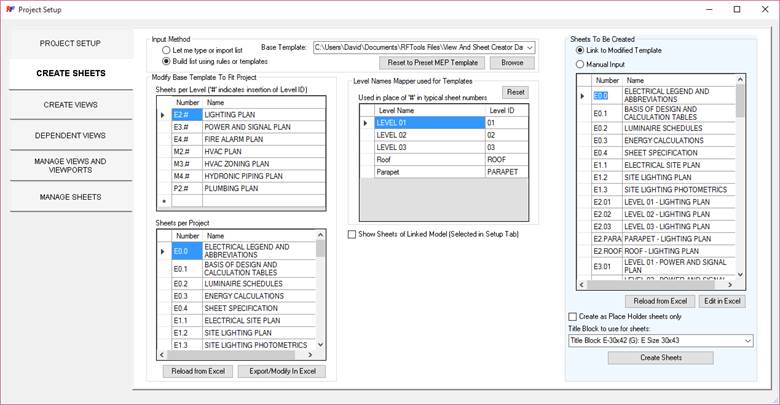Open the Create Views tab
This screenshot has height=405, width=780.
click(71, 104)
